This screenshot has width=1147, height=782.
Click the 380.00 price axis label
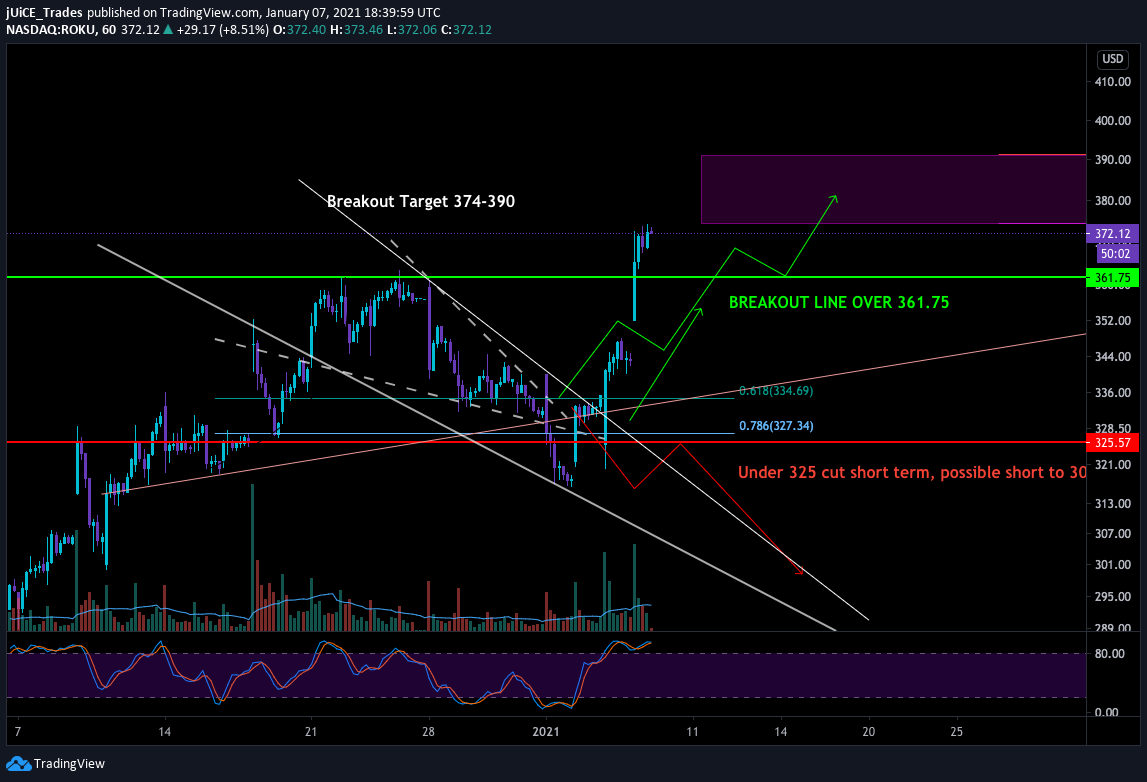coord(1113,200)
